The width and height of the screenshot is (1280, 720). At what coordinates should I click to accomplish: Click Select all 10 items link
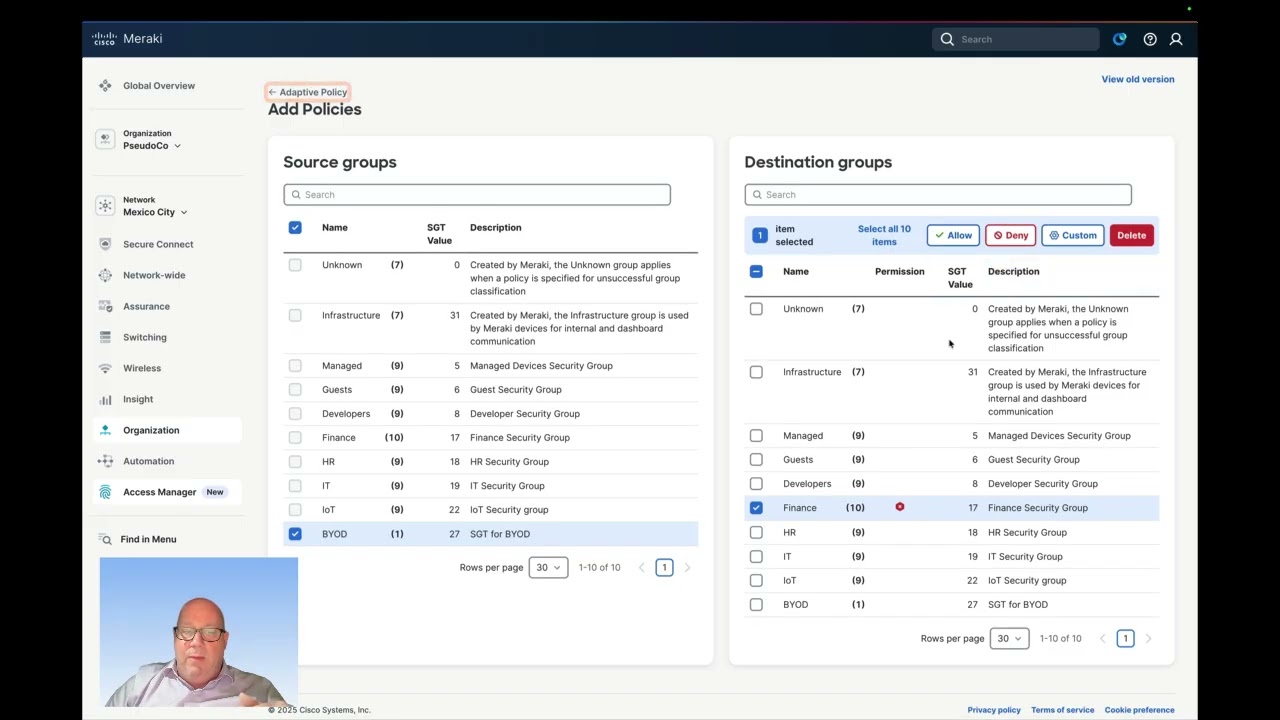884,235
